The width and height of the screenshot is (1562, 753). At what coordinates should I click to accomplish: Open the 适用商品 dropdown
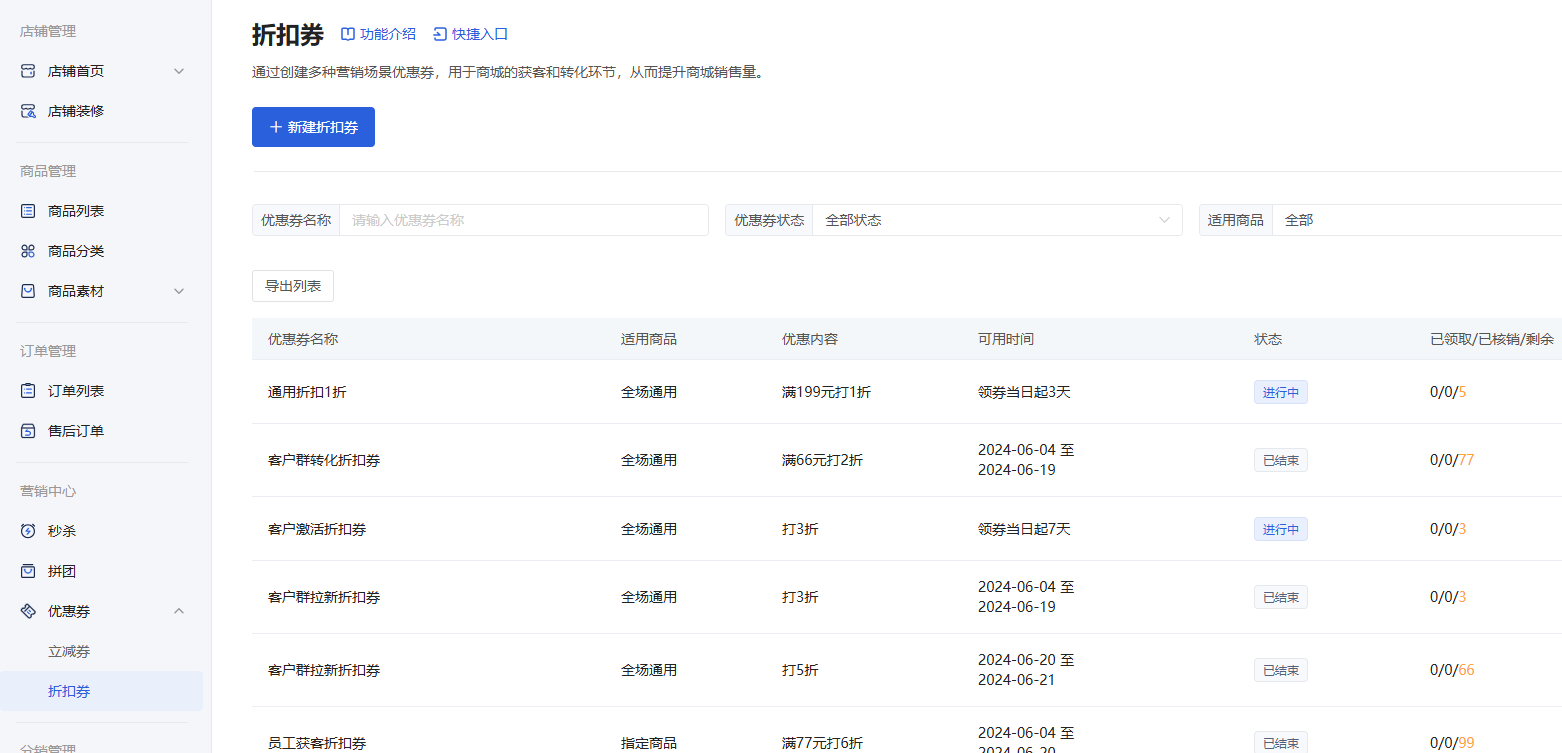pos(1417,220)
